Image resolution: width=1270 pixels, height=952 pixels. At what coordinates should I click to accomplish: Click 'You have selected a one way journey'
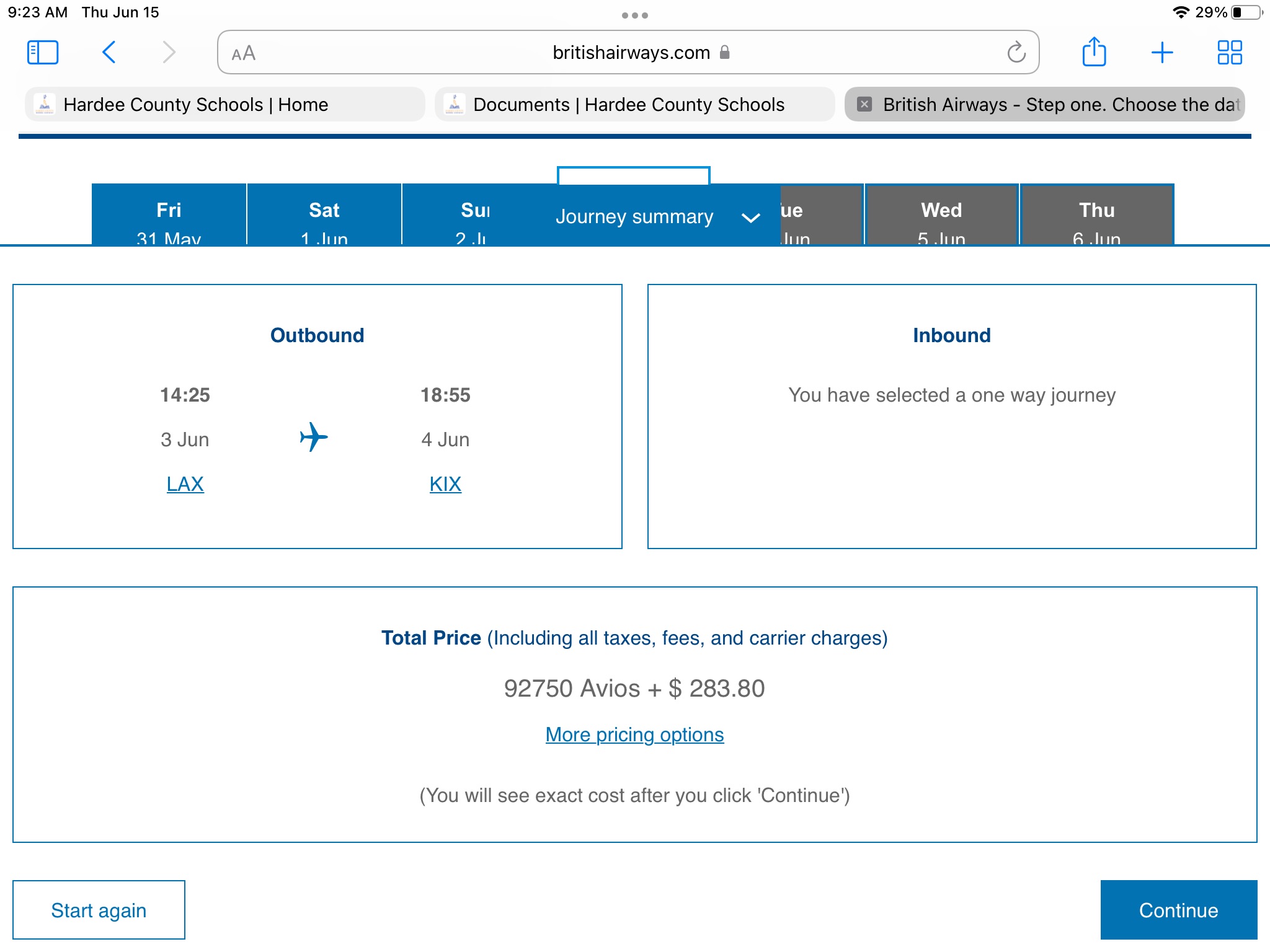click(x=952, y=395)
